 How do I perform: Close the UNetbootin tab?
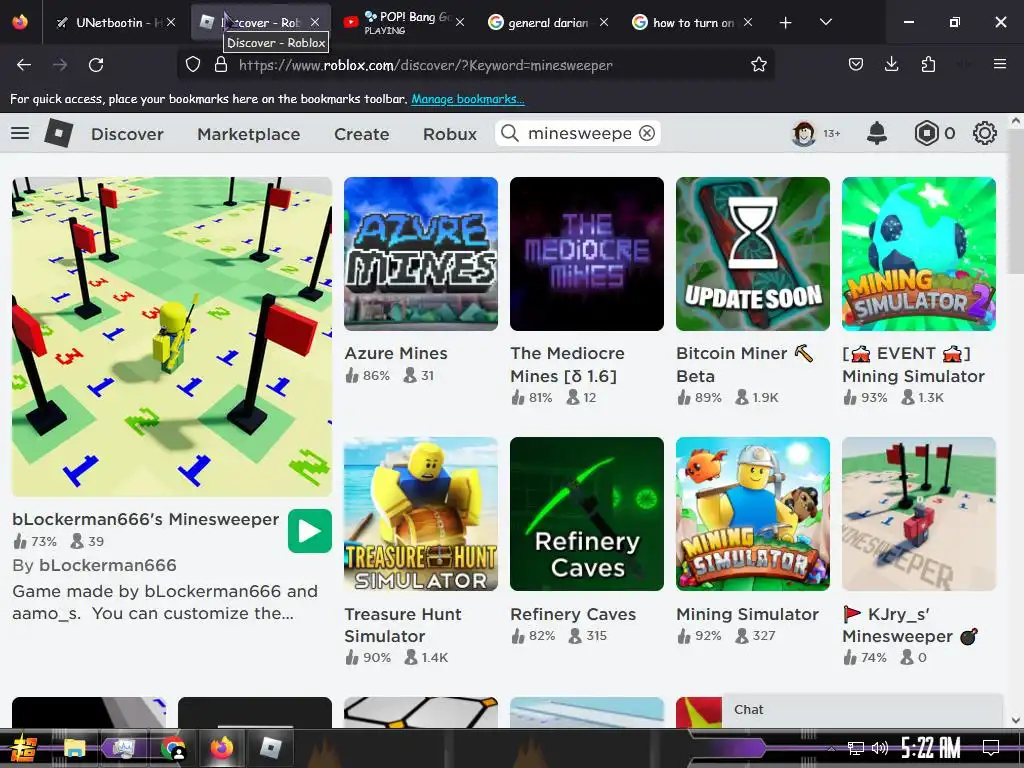[171, 22]
